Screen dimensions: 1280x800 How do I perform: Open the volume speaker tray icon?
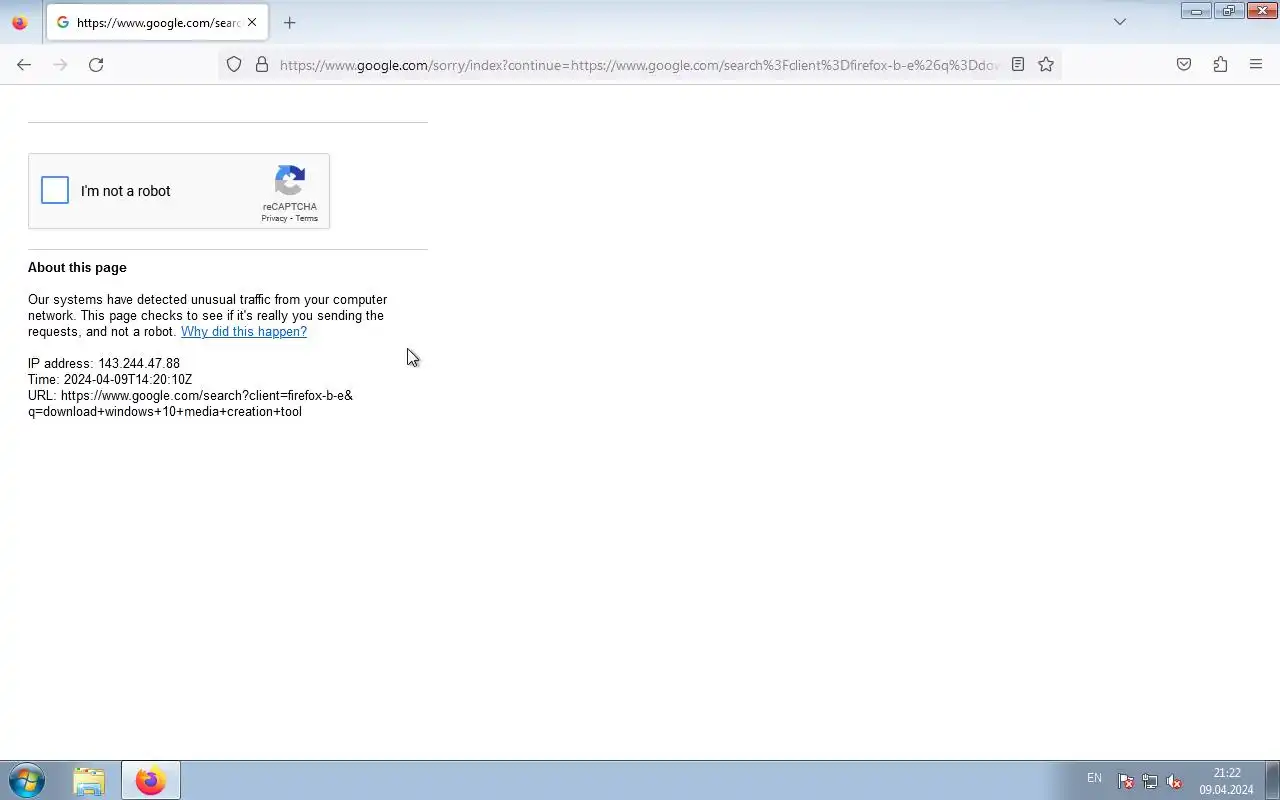coord(1175,781)
